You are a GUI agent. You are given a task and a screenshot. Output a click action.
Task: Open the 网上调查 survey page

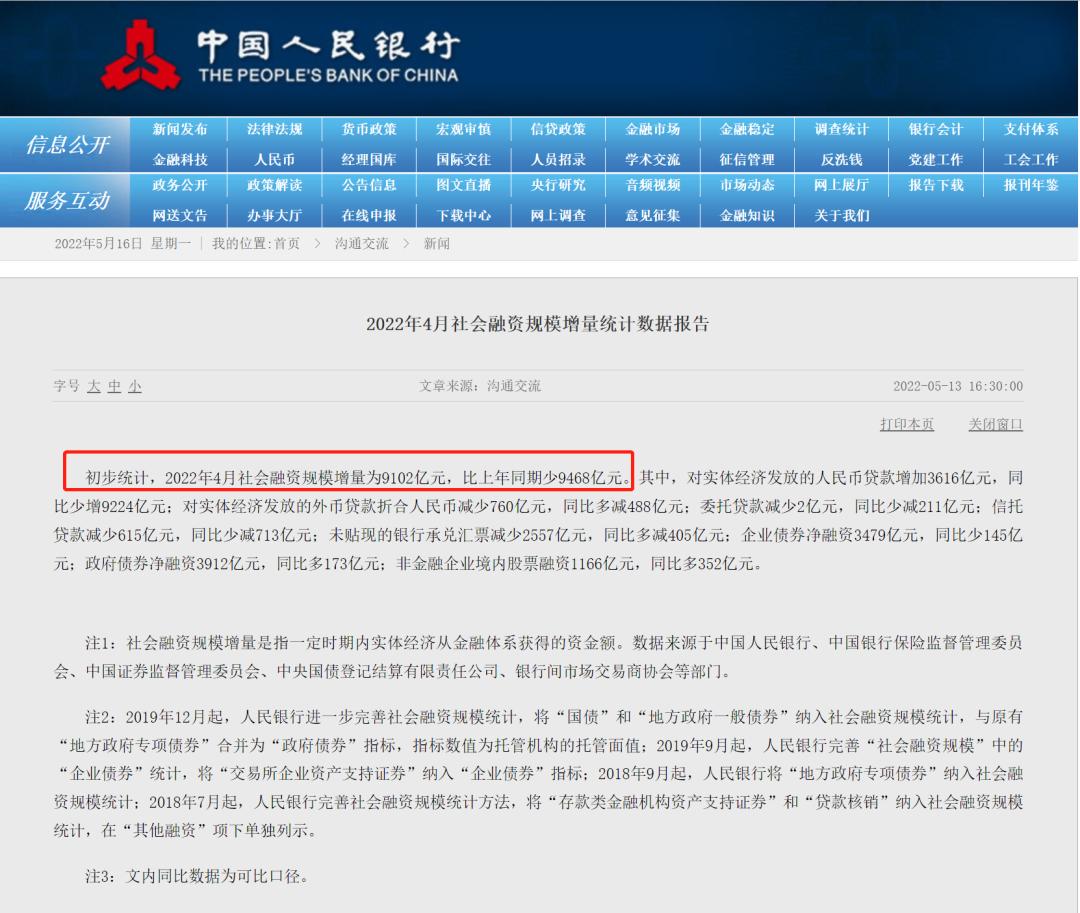[559, 214]
